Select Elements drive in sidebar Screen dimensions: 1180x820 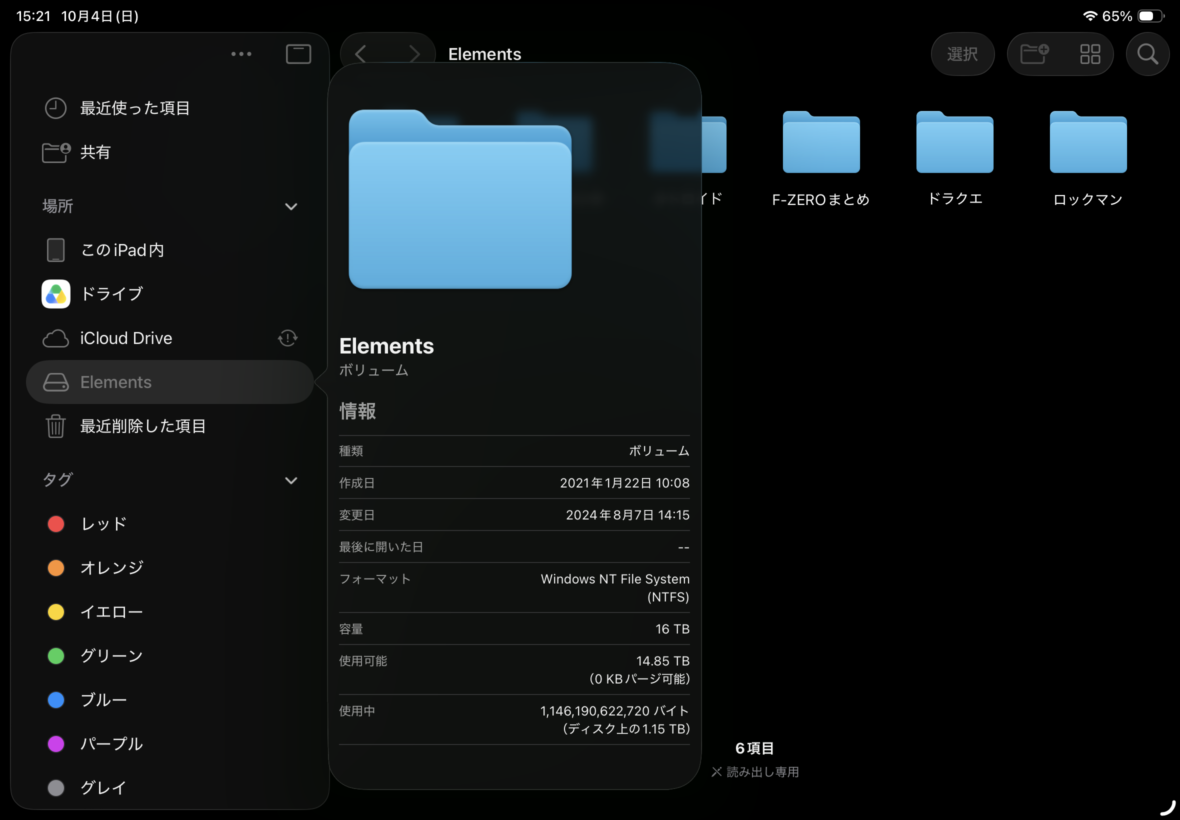pyautogui.click(x=170, y=382)
